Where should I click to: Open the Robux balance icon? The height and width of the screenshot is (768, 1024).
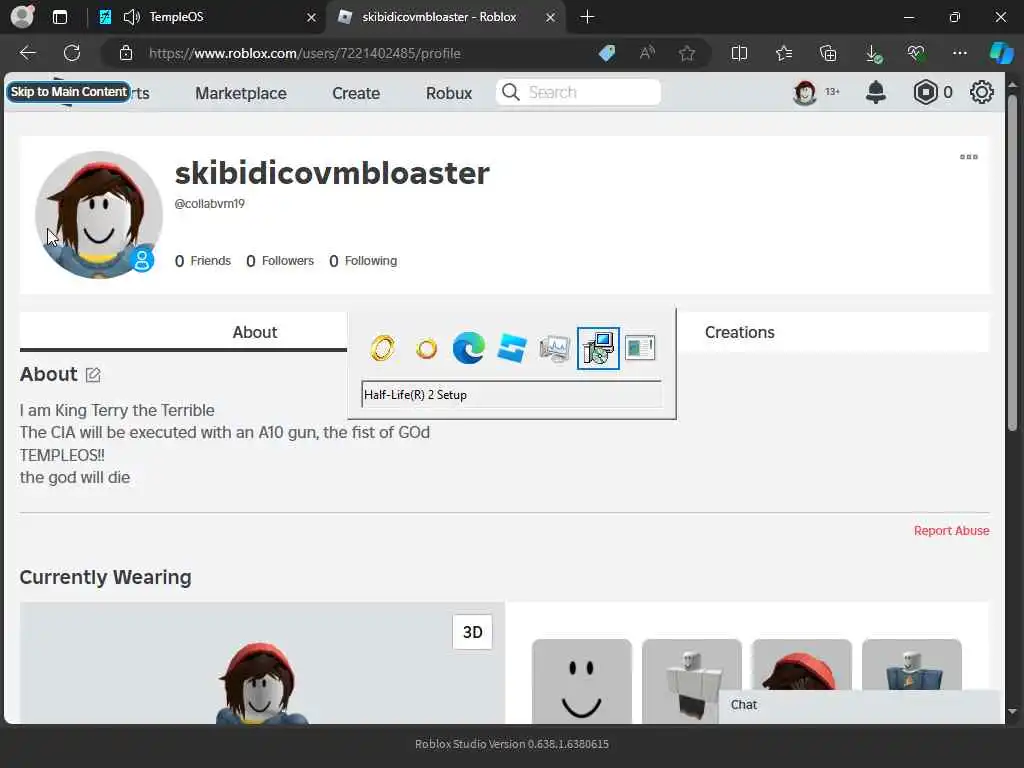click(x=925, y=92)
